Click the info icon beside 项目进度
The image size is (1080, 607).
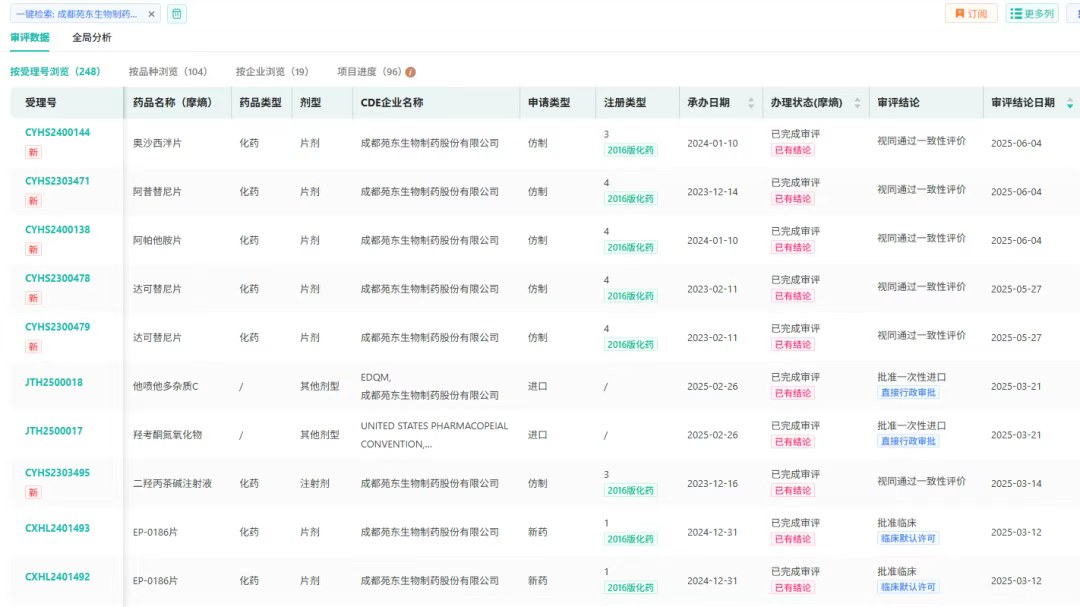(x=411, y=73)
